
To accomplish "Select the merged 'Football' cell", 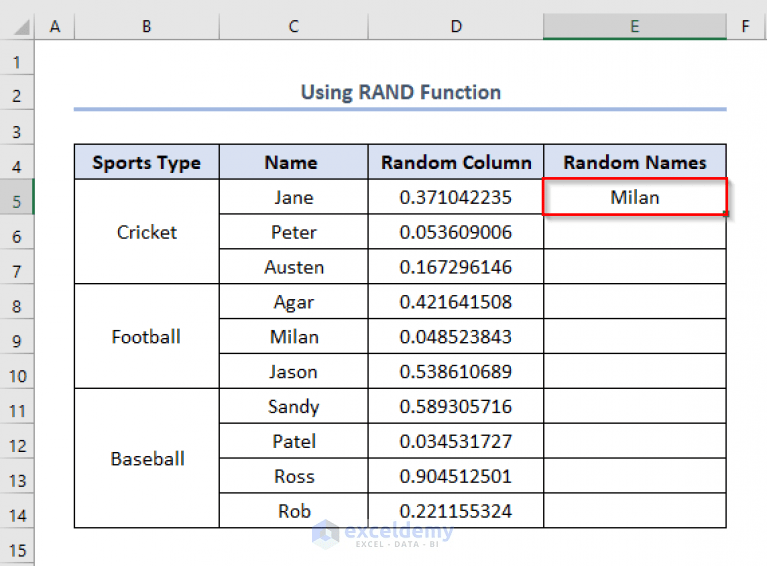I will coord(147,337).
